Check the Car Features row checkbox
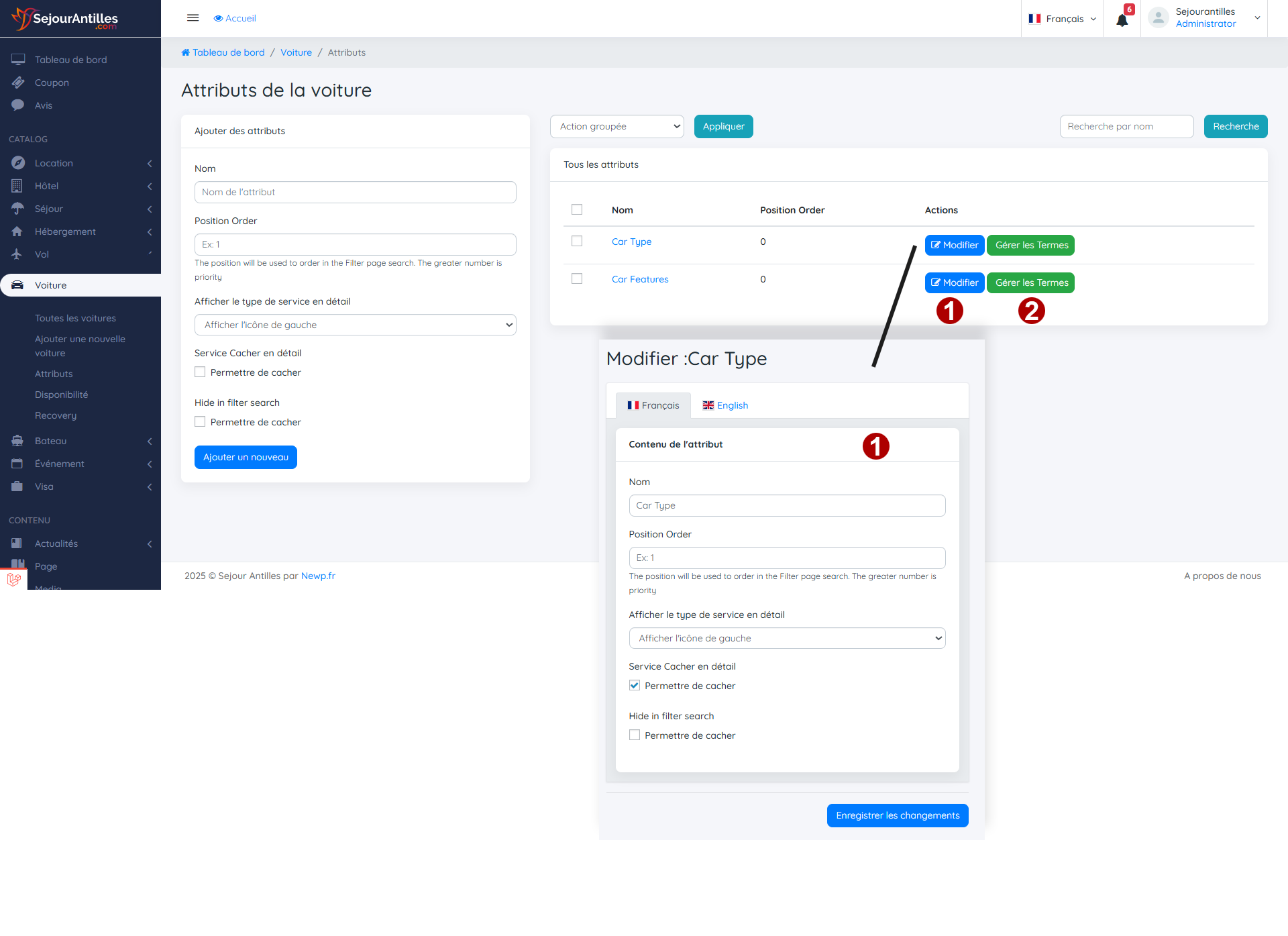1288x936 pixels. (577, 278)
